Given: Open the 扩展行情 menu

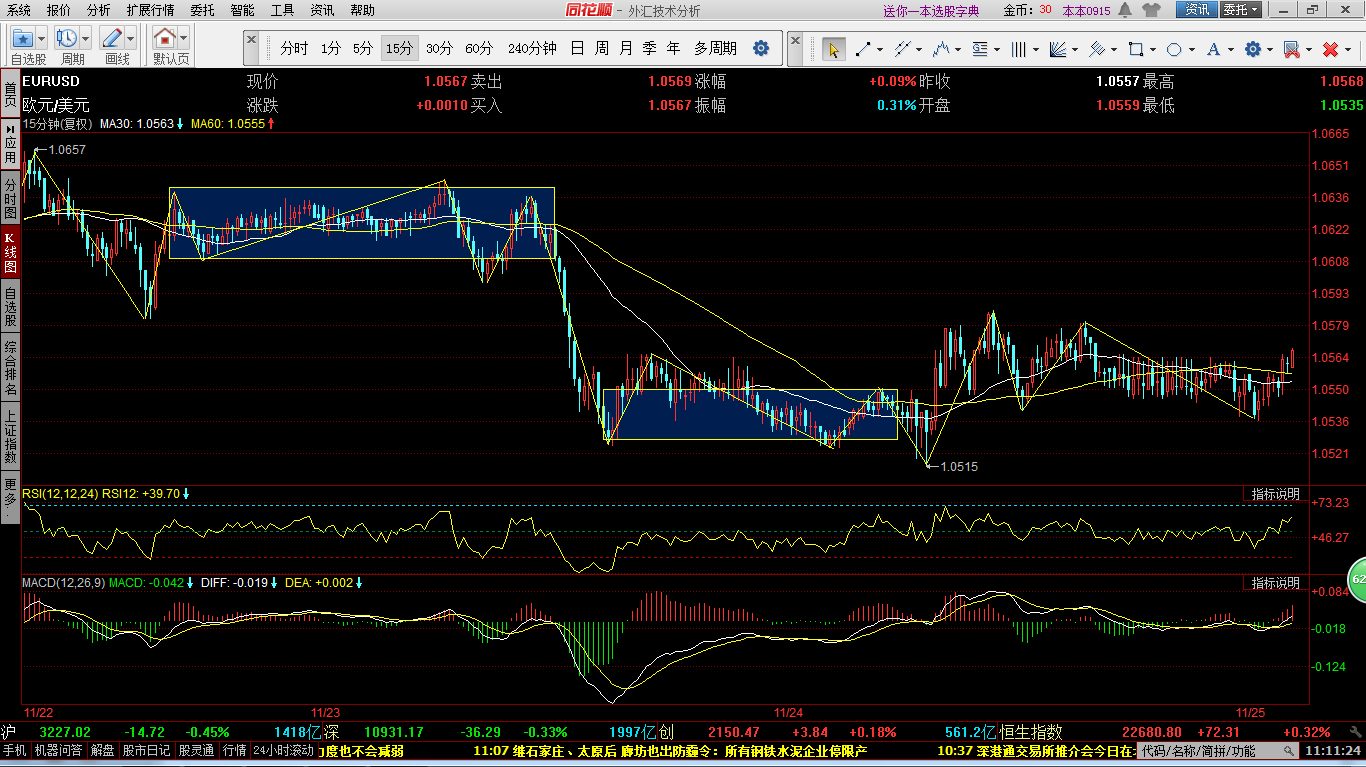Looking at the screenshot, I should (x=150, y=10).
